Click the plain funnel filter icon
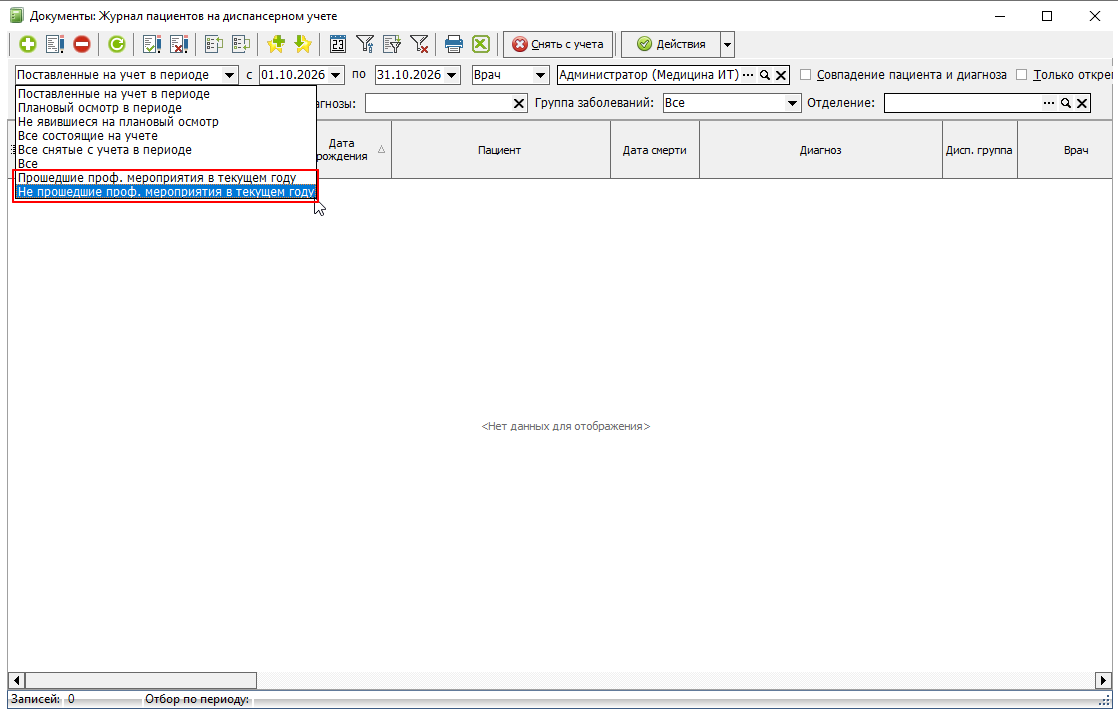1118x715 pixels. coord(365,44)
